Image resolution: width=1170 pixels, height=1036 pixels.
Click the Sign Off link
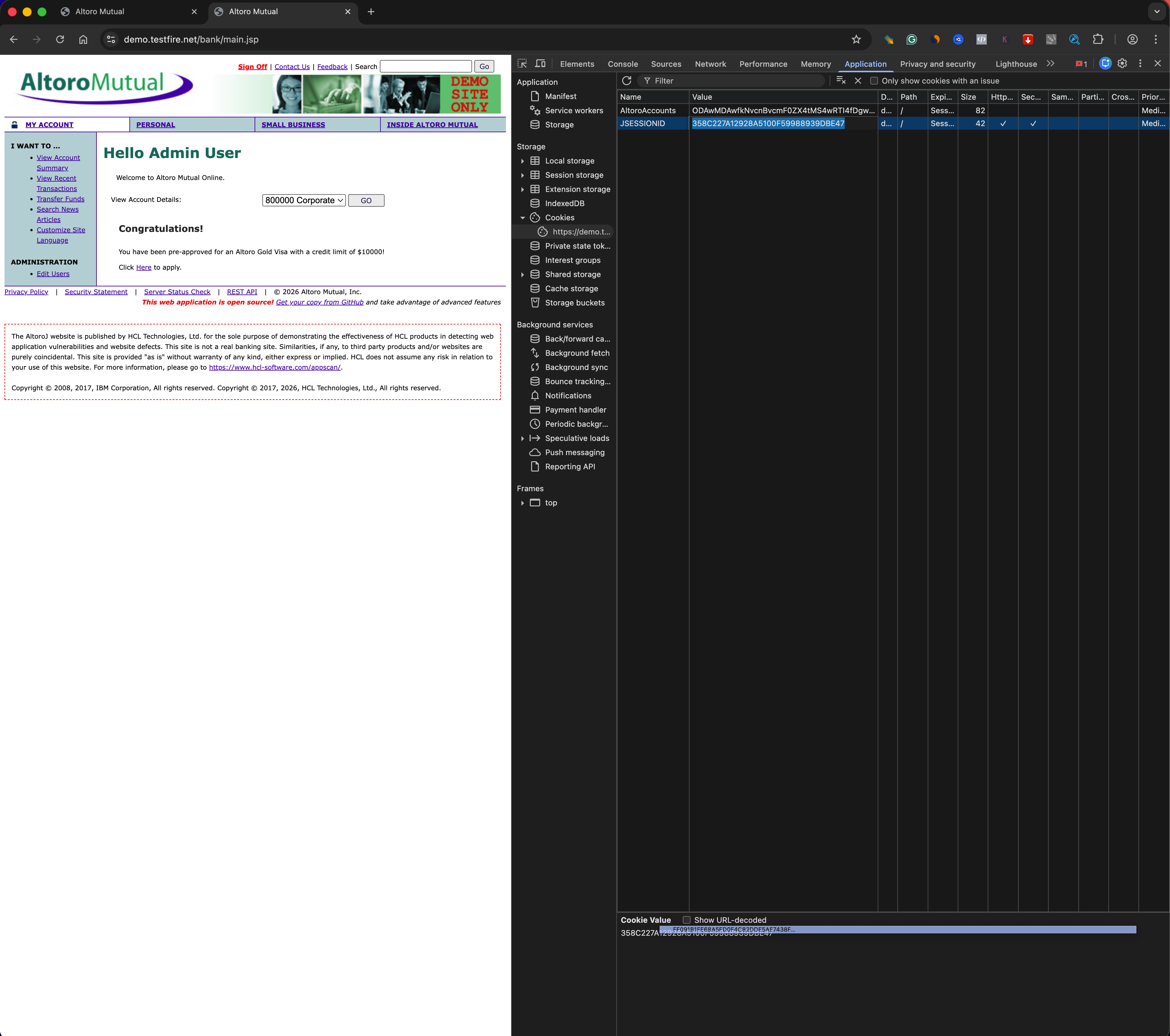tap(252, 67)
